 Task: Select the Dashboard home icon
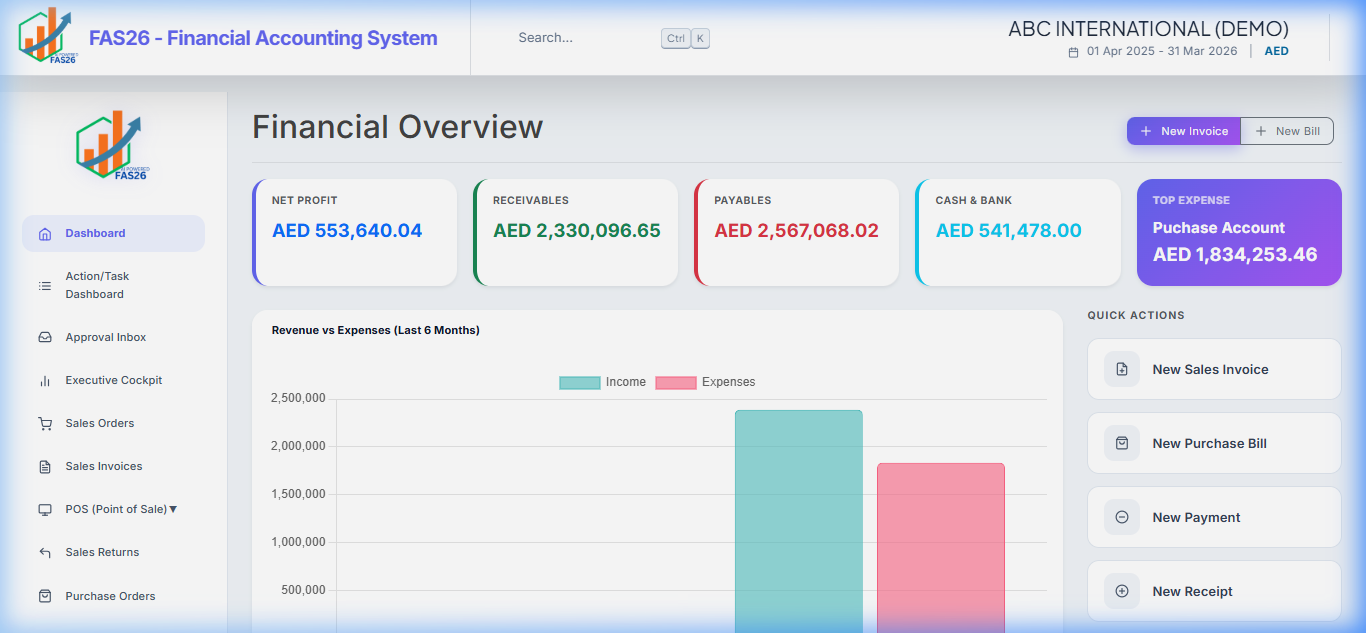(x=44, y=232)
